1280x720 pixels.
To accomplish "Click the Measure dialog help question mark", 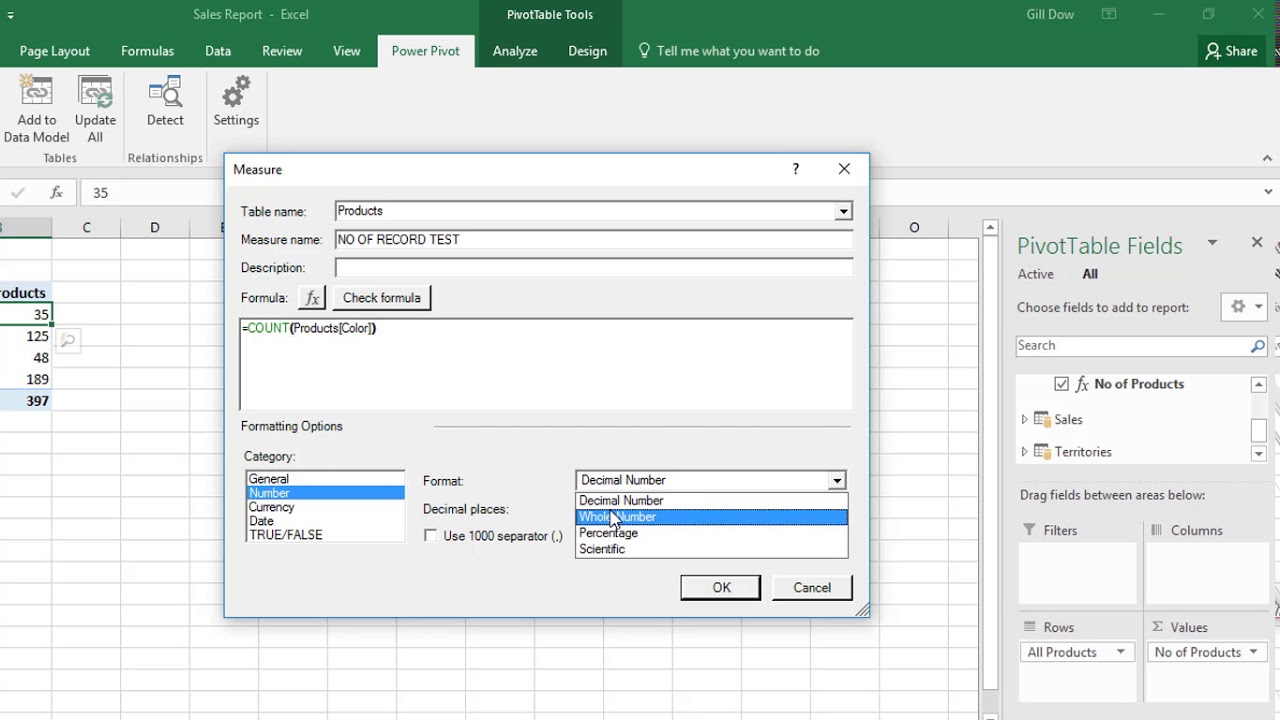I will (795, 169).
